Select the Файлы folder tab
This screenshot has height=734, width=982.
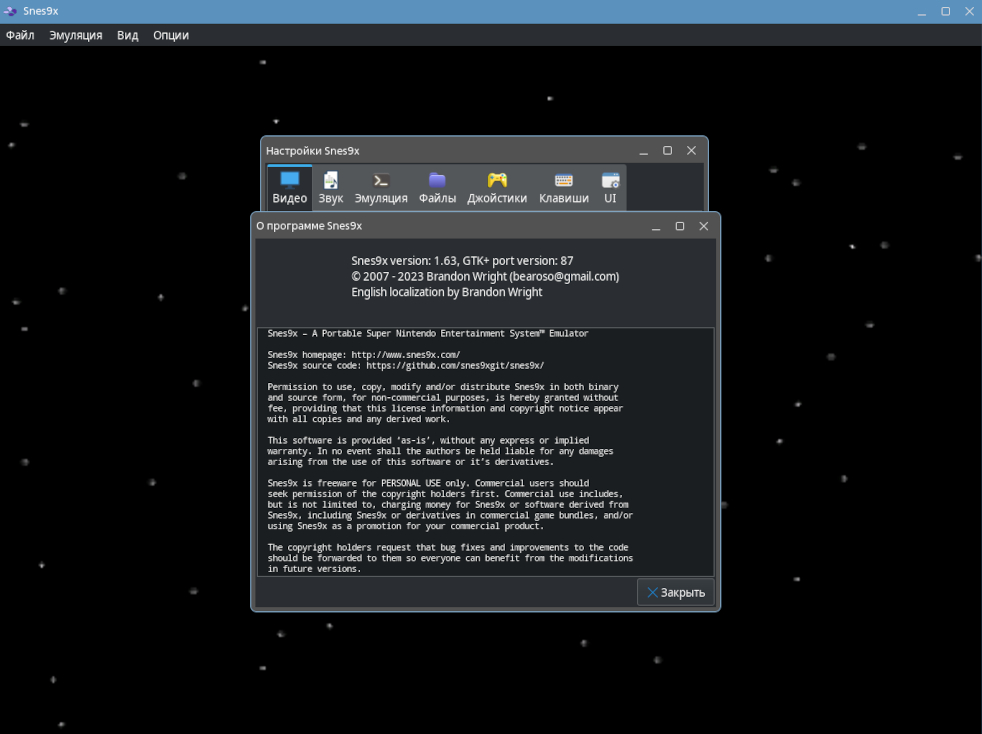[x=437, y=188]
